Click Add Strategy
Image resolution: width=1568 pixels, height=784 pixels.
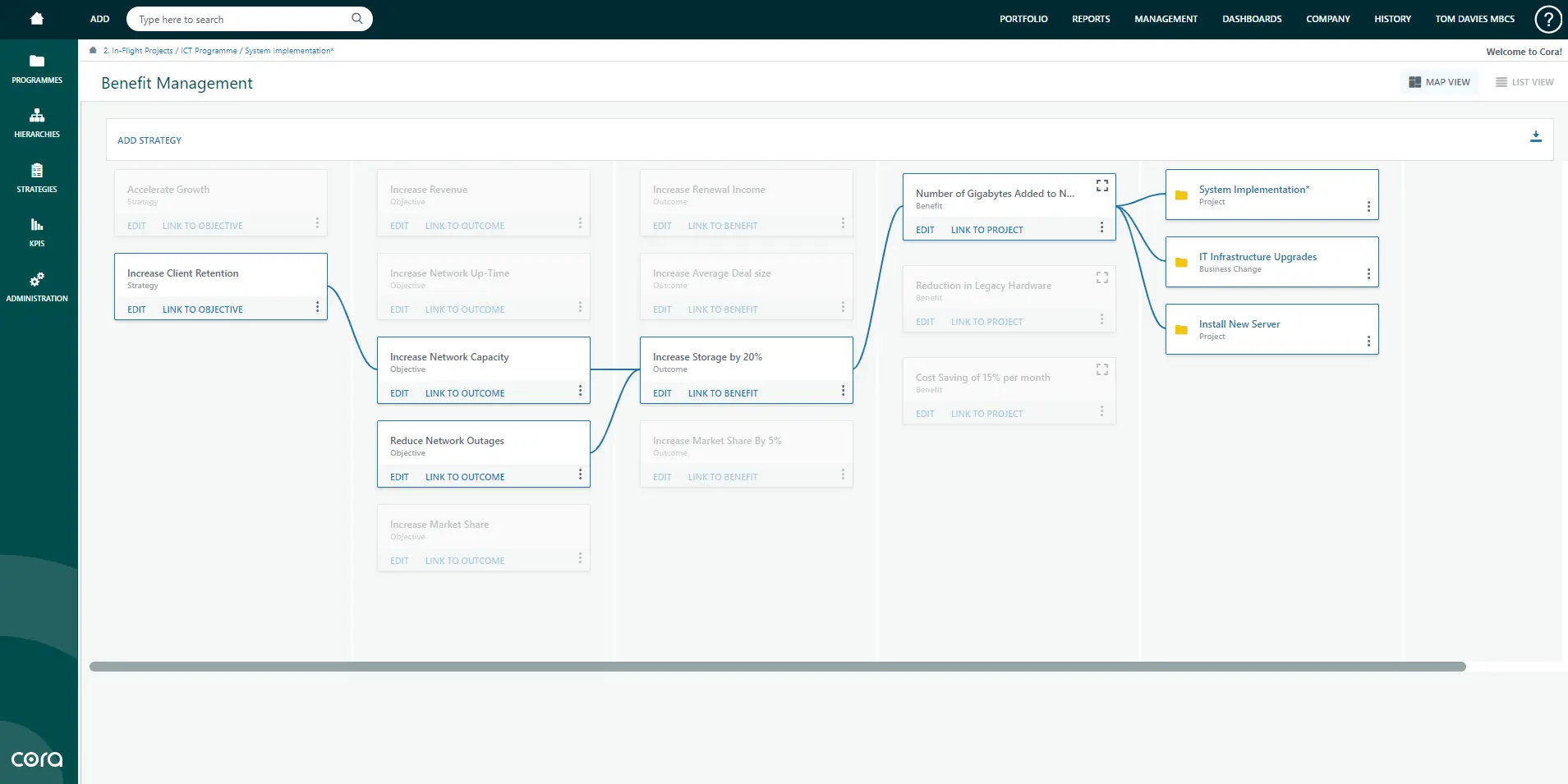[149, 140]
